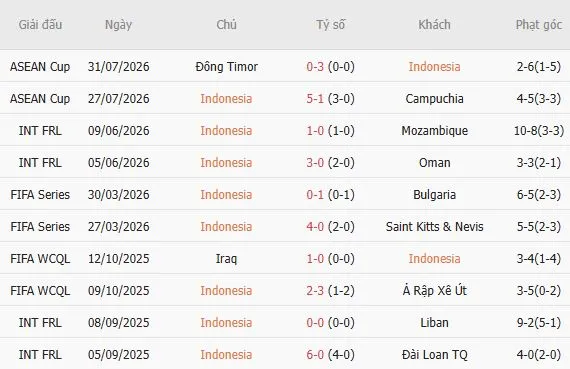Screen dimensions: 570x369
Task: Open the 5-1 score against Campuchia
Action: [x=315, y=99]
